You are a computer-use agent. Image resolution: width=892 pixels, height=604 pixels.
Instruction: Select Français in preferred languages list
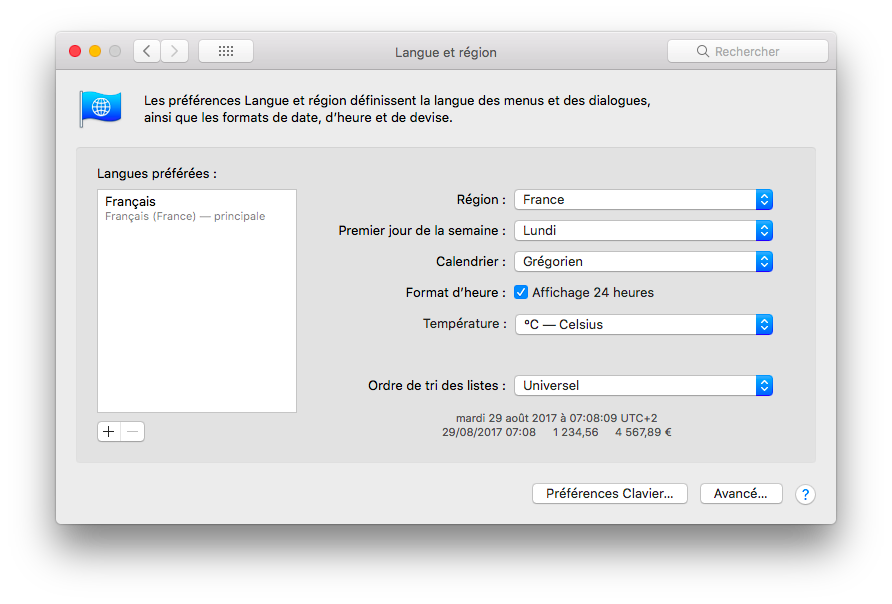197,208
